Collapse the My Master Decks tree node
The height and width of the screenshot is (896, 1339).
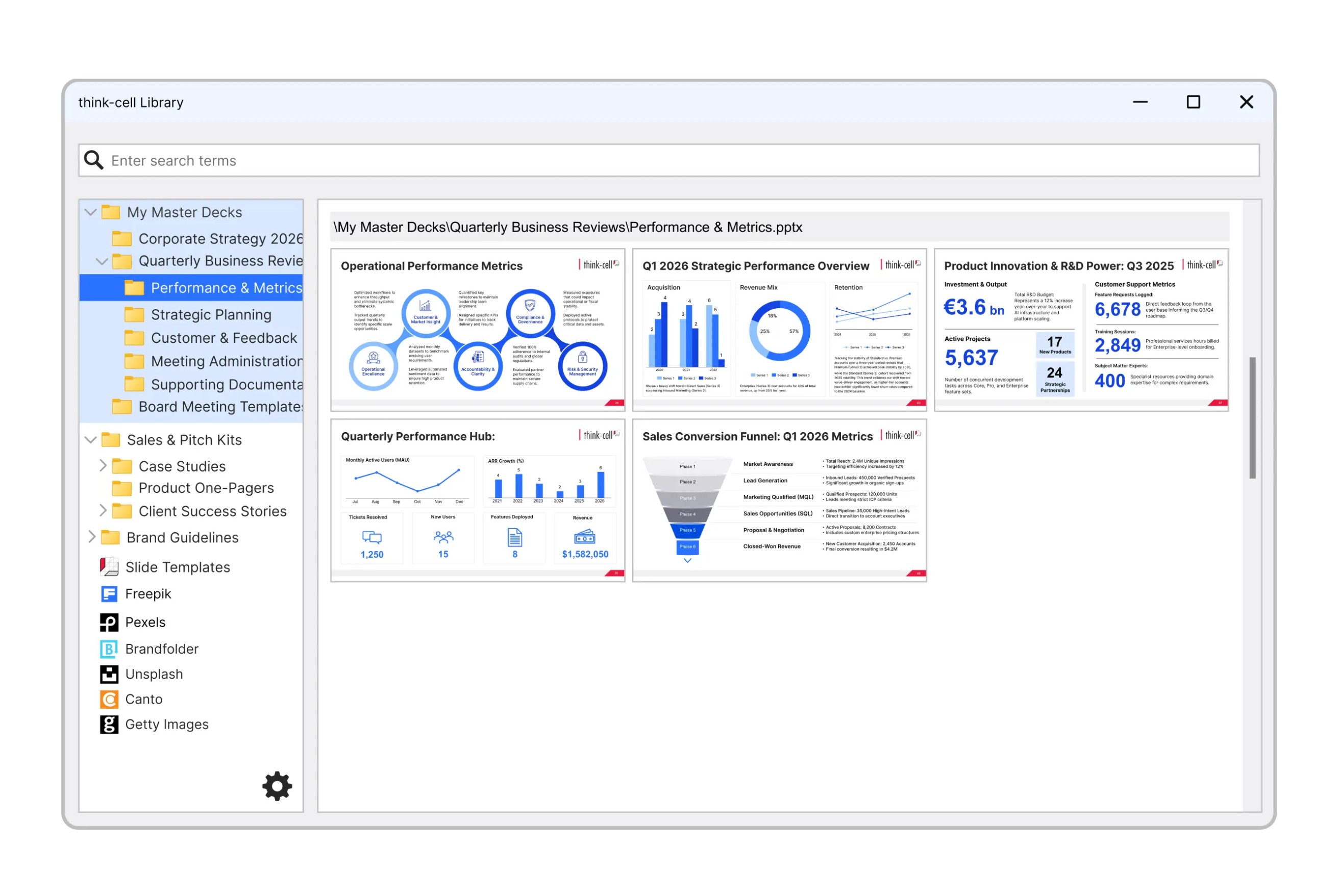tap(90, 212)
